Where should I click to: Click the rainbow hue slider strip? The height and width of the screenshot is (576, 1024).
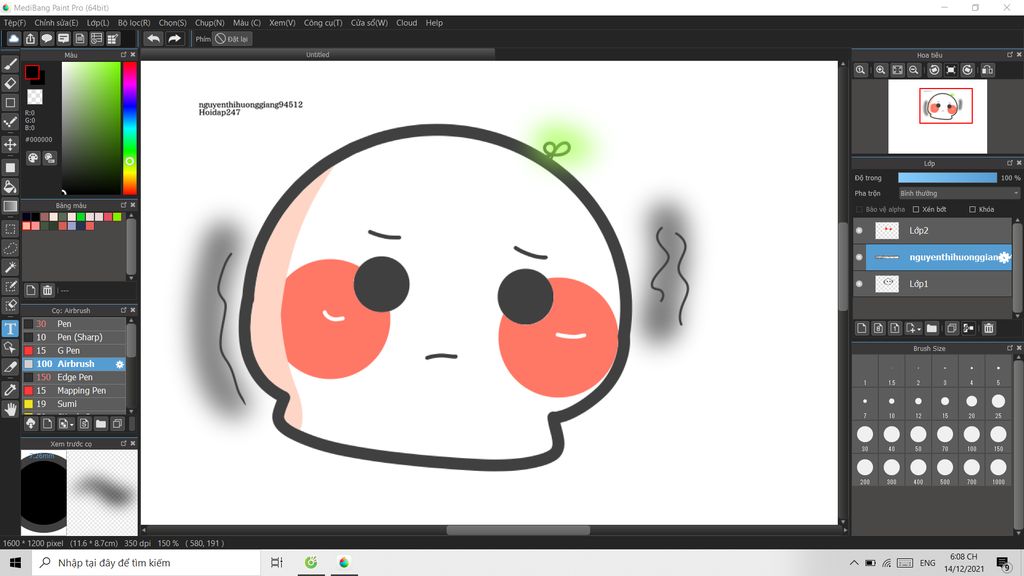click(129, 128)
